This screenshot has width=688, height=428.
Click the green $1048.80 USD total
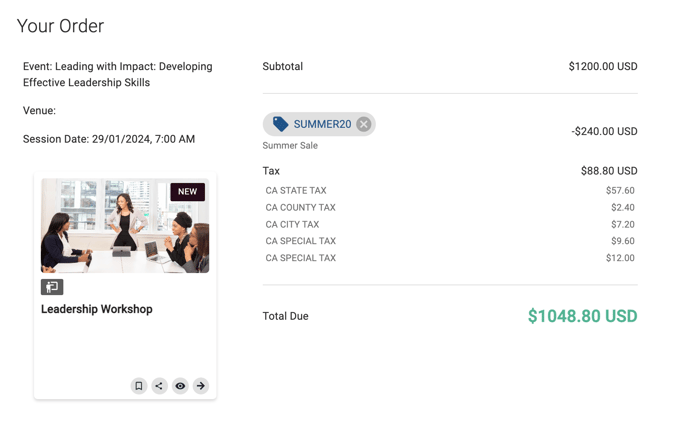click(x=582, y=316)
